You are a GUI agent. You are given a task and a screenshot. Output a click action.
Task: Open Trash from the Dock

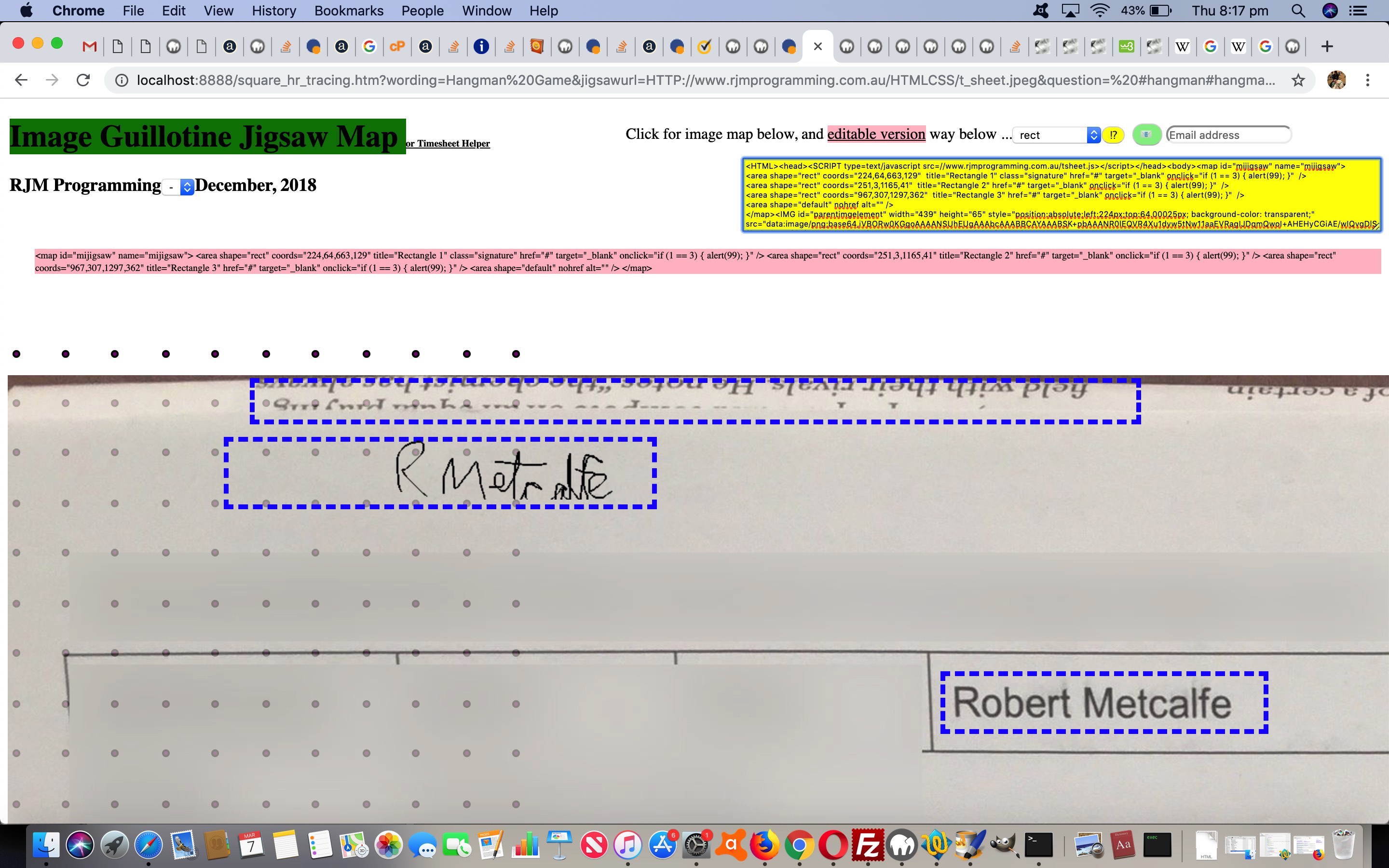point(1343,844)
